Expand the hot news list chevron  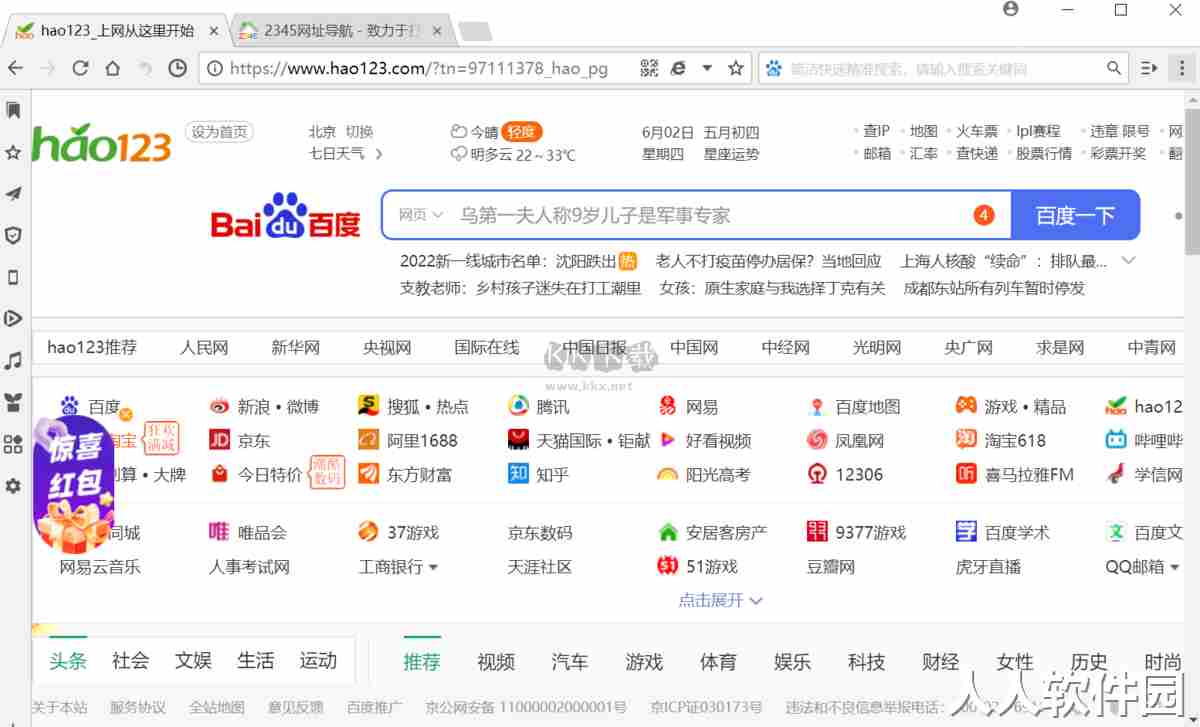pyautogui.click(x=1129, y=261)
